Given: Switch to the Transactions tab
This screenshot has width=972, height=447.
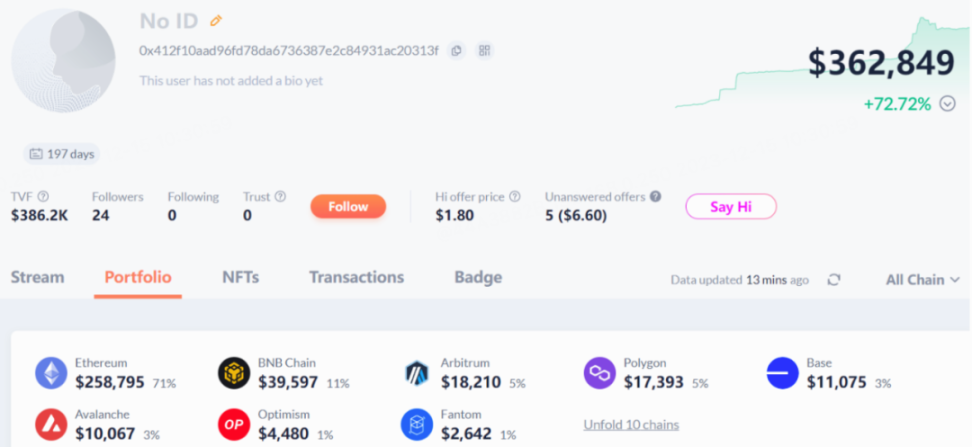Looking at the screenshot, I should tap(356, 278).
